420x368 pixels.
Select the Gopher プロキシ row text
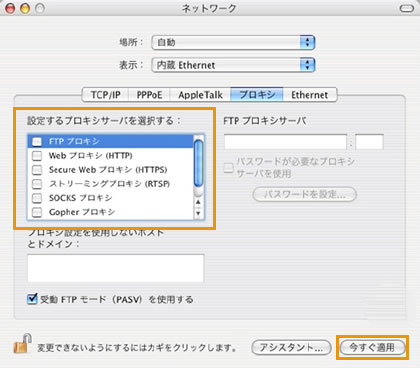82,212
